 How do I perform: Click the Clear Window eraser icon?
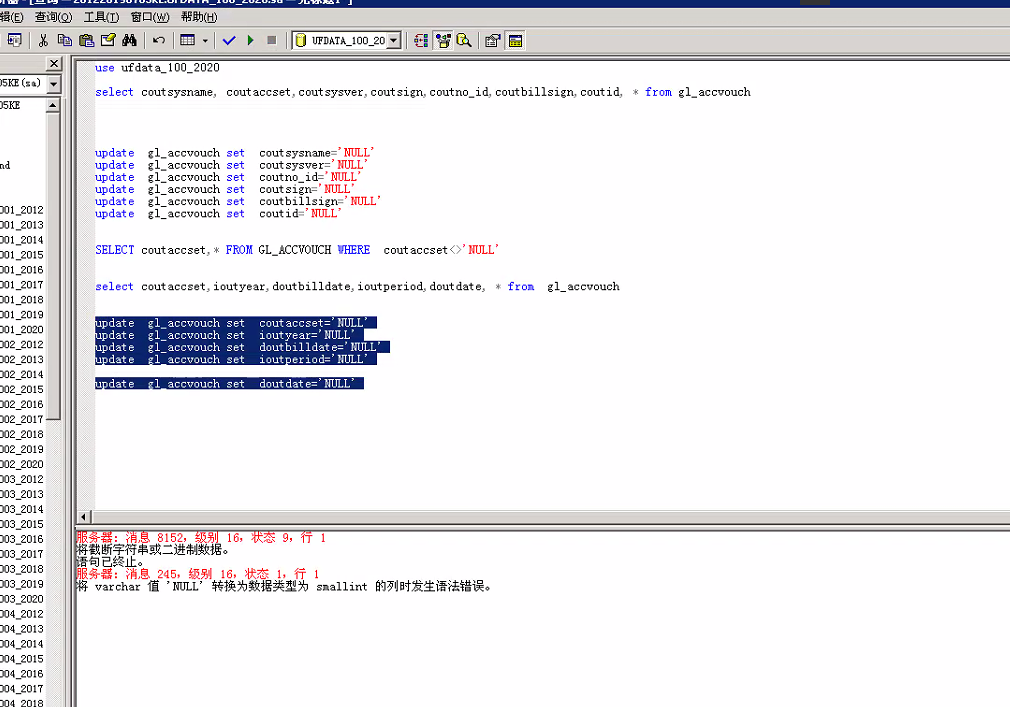108,41
